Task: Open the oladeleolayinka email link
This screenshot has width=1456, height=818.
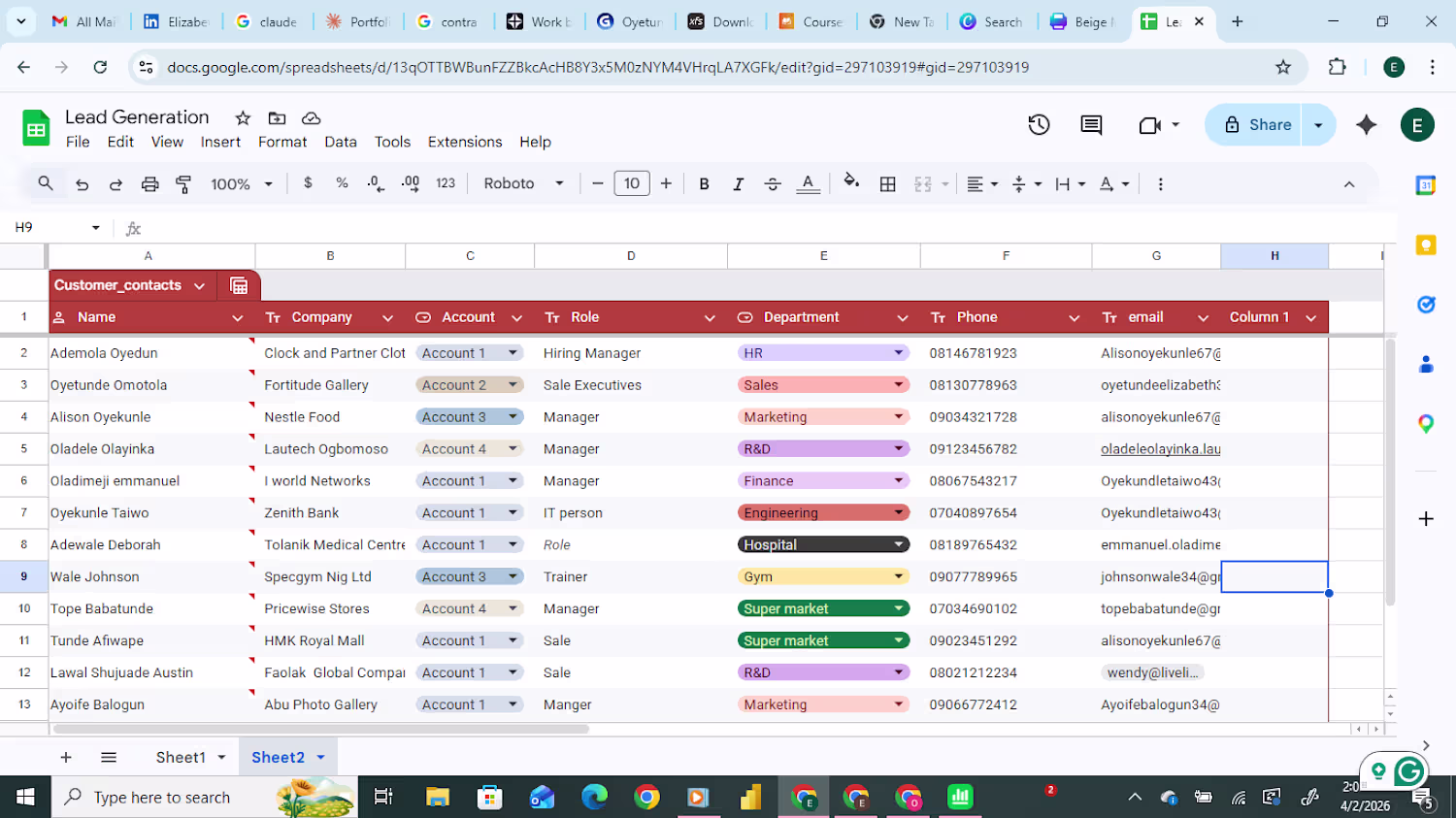Action: (x=1160, y=449)
